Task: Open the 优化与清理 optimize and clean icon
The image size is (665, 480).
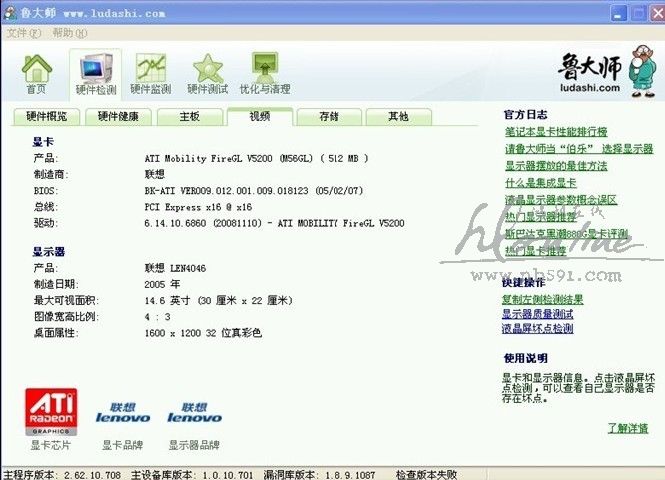Action: tap(265, 74)
